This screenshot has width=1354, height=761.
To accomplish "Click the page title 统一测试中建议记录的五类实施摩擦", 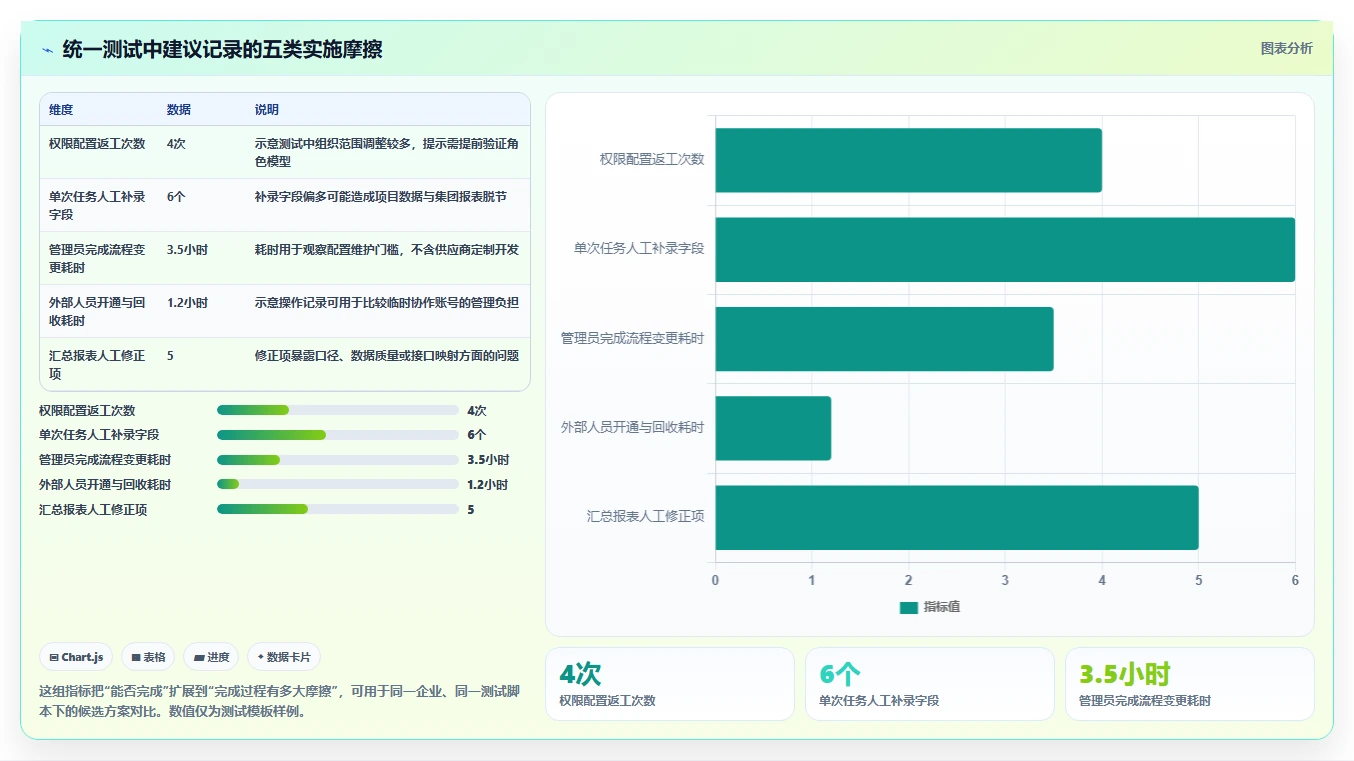I will tap(222, 49).
